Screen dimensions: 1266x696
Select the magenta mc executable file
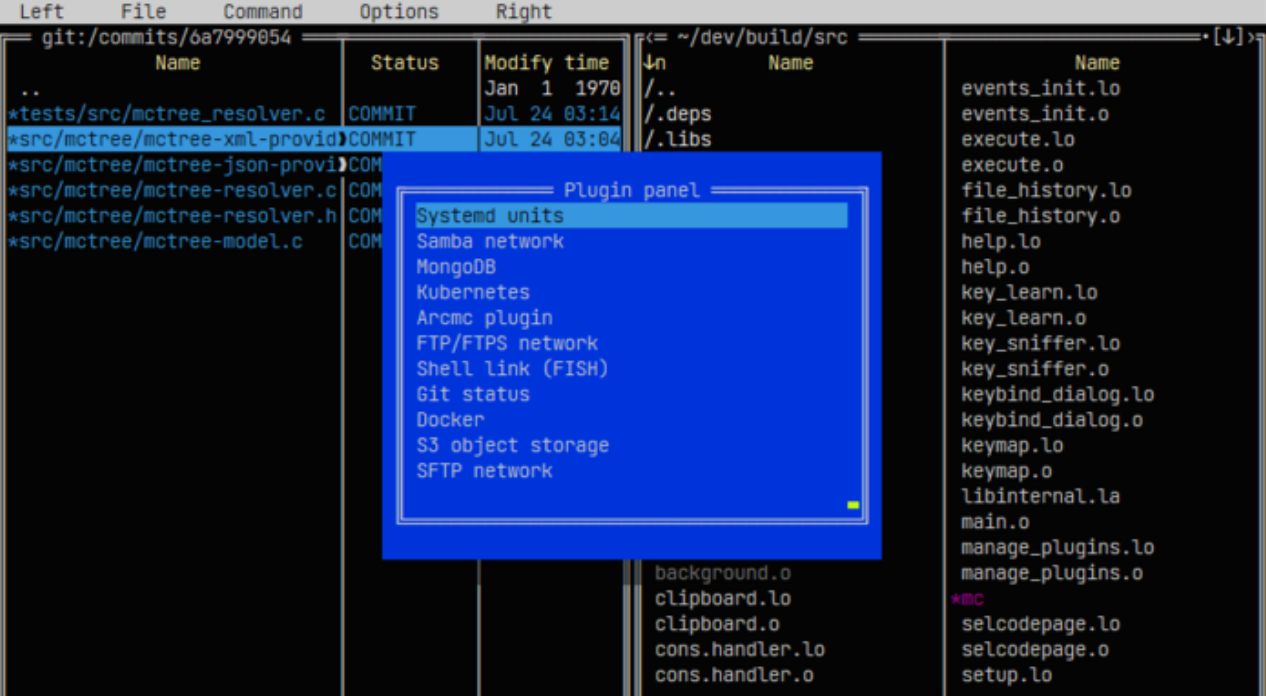[x=967, y=599]
